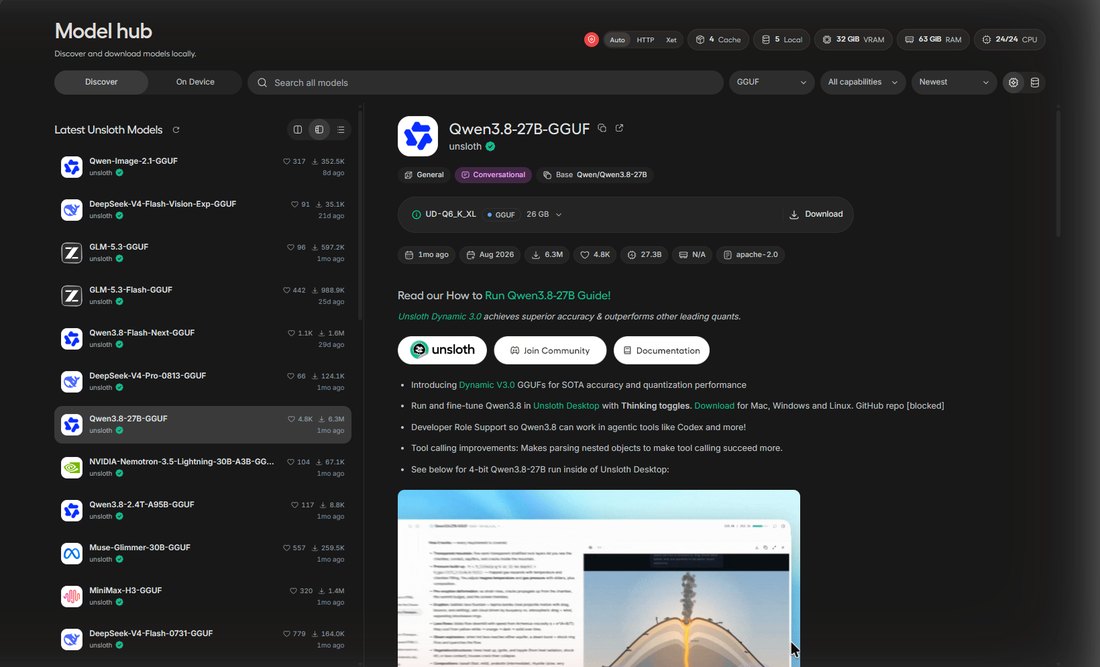
Task: Select HTTP transfer mode
Action: coord(645,40)
